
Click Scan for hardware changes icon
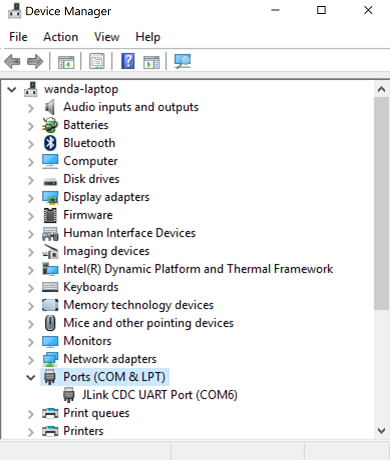[x=182, y=61]
